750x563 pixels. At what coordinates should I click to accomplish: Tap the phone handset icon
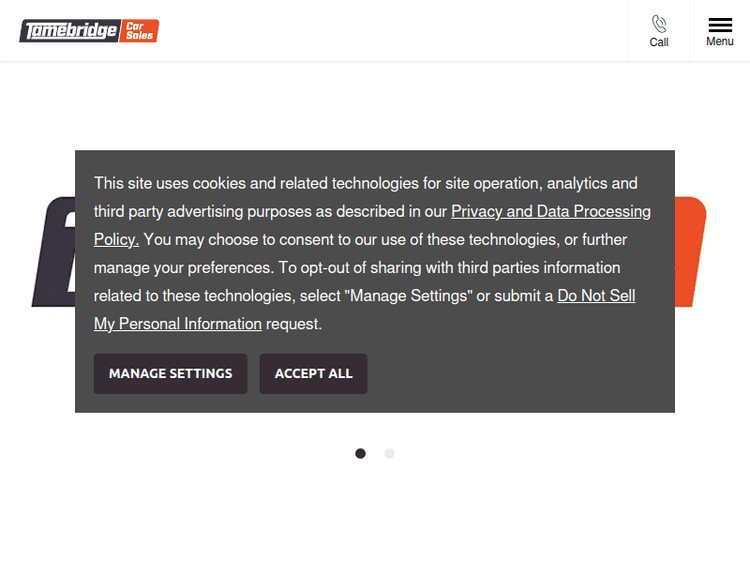click(659, 23)
